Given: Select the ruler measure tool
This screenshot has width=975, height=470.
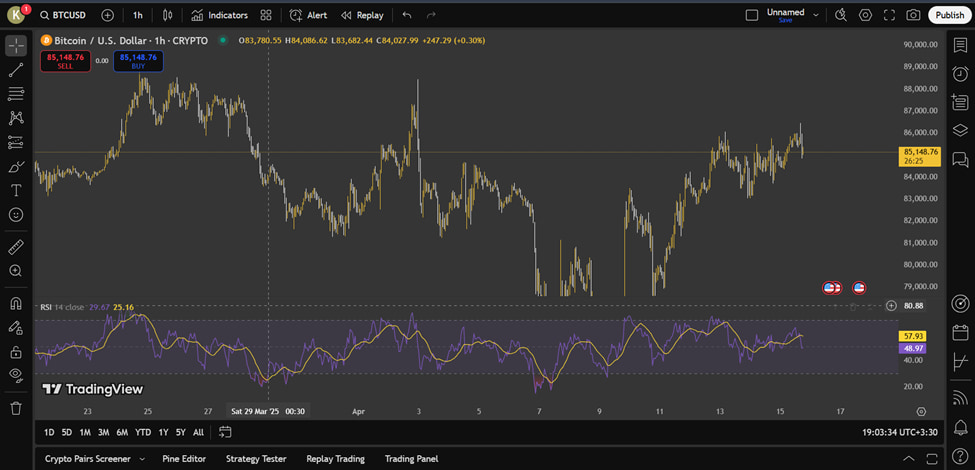Looking at the screenshot, I should 16,247.
